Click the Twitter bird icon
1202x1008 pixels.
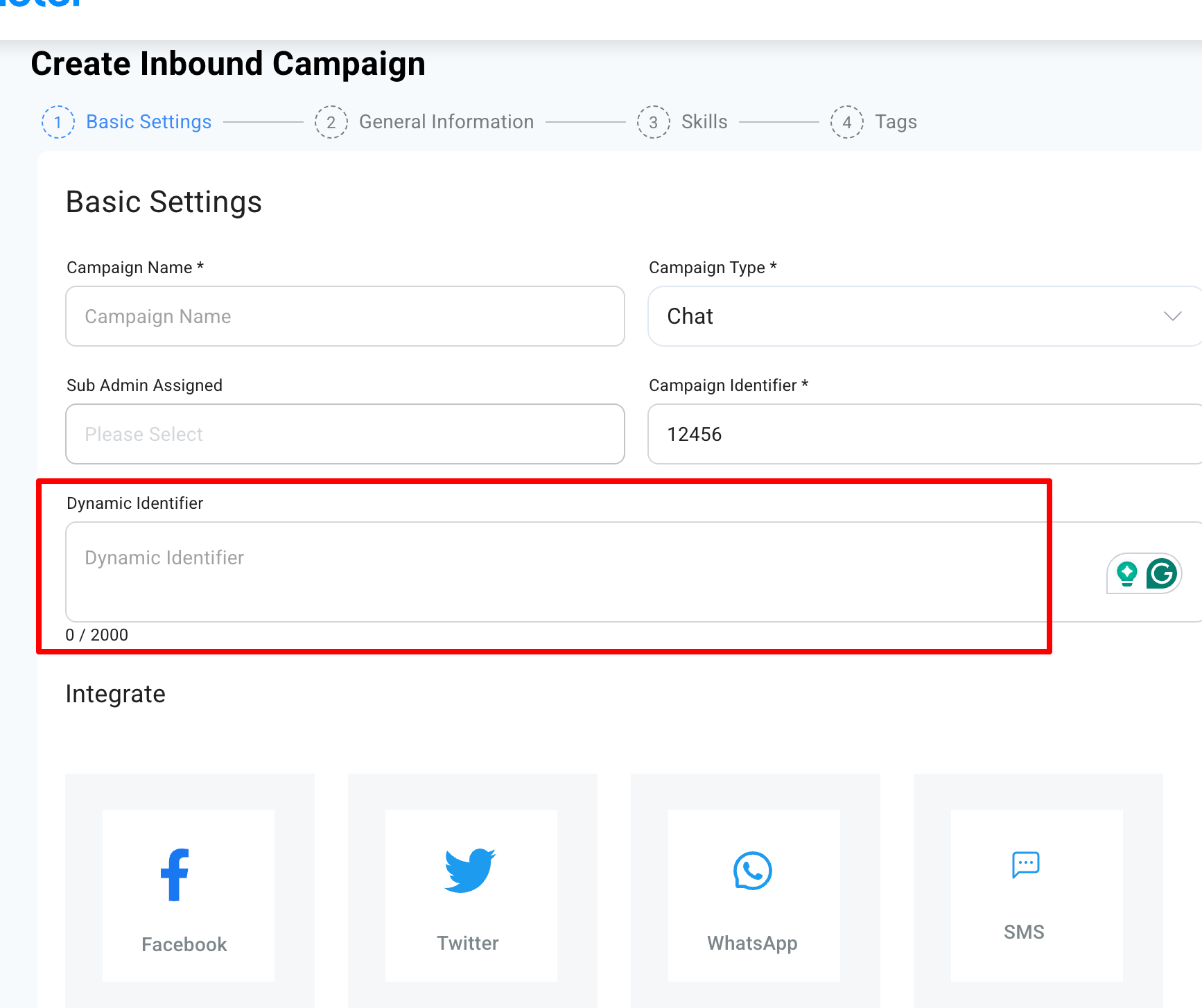tap(469, 870)
